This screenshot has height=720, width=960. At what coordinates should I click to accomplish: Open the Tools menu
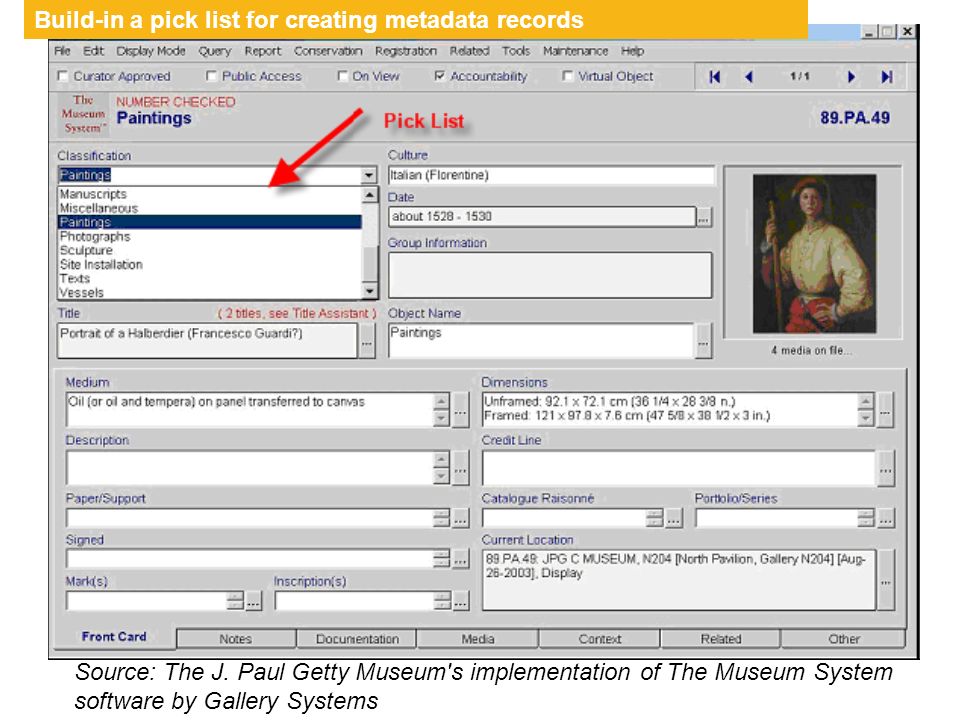[516, 51]
